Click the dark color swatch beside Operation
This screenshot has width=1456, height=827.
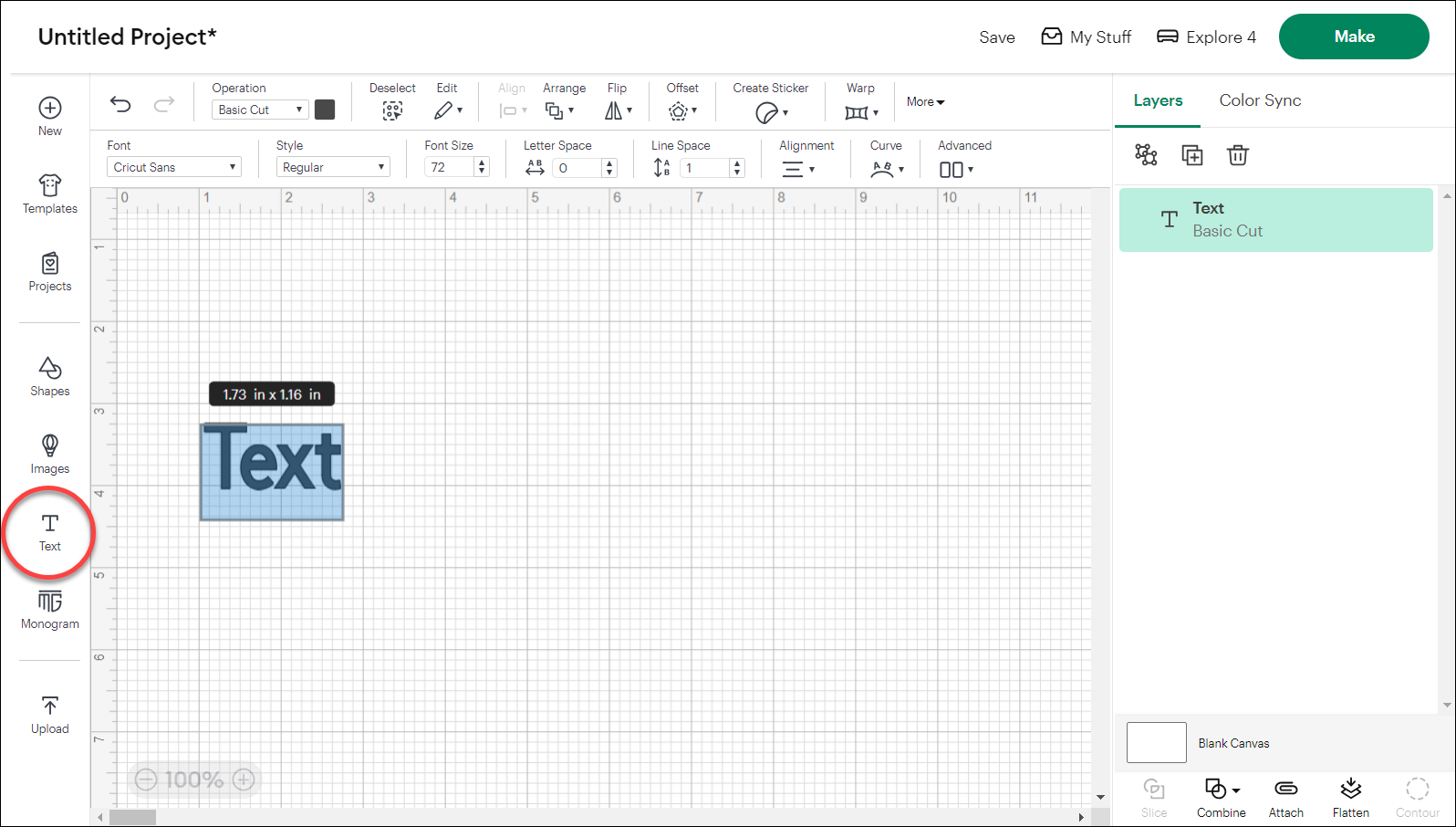tap(325, 110)
